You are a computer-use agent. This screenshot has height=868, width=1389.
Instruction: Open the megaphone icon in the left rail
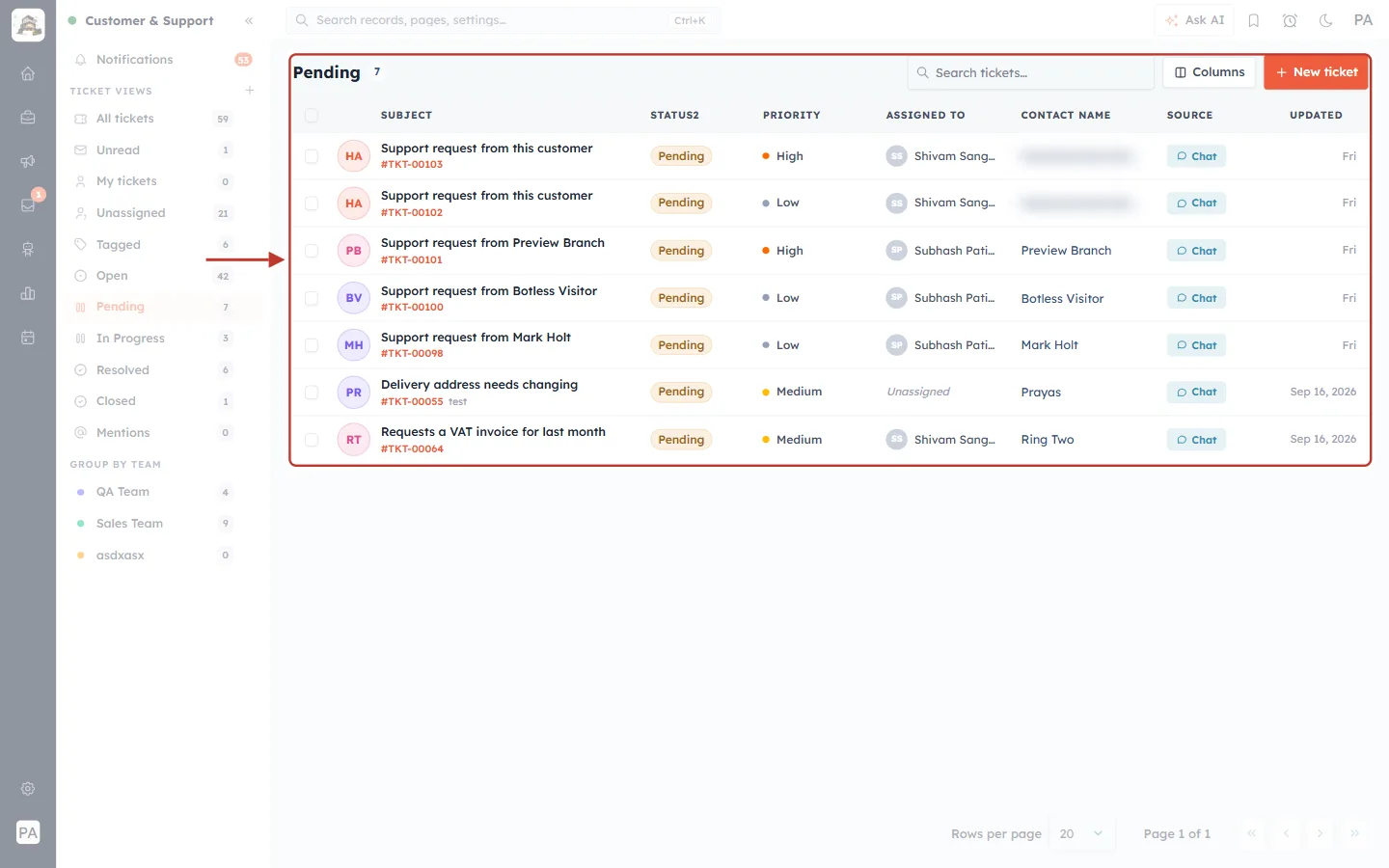tap(28, 161)
